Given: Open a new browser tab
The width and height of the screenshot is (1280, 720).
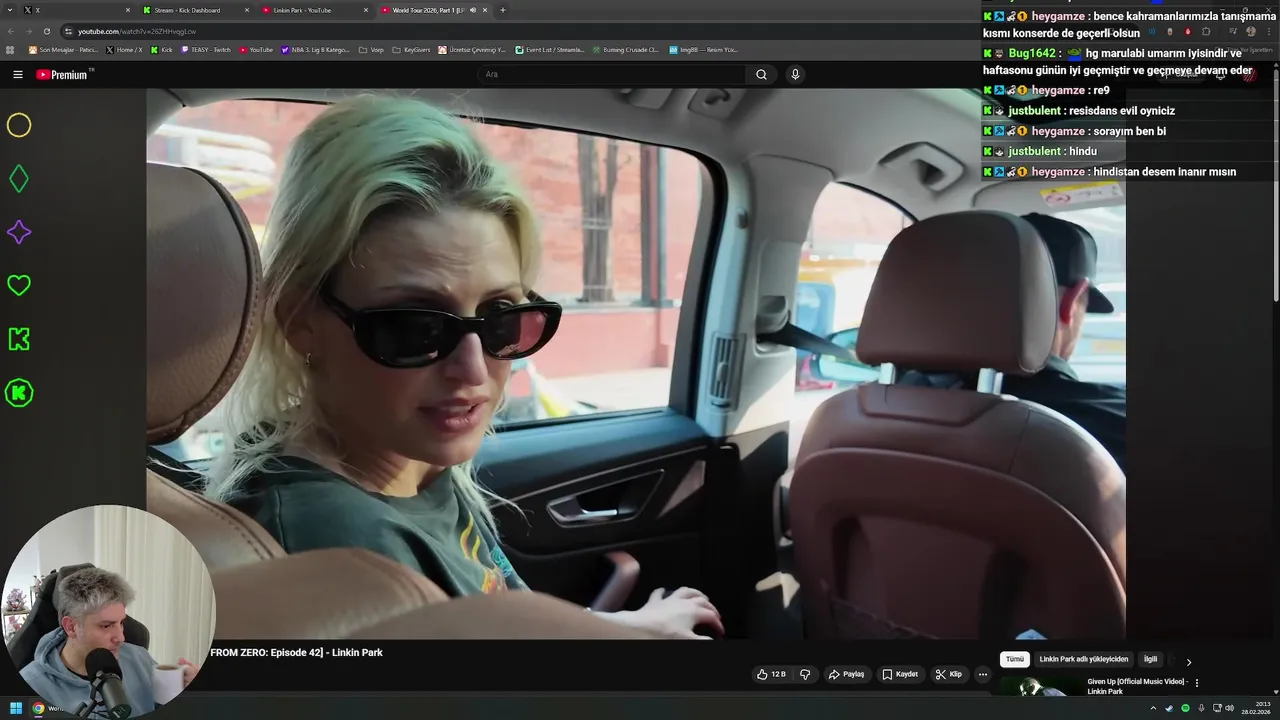Looking at the screenshot, I should point(502,10).
